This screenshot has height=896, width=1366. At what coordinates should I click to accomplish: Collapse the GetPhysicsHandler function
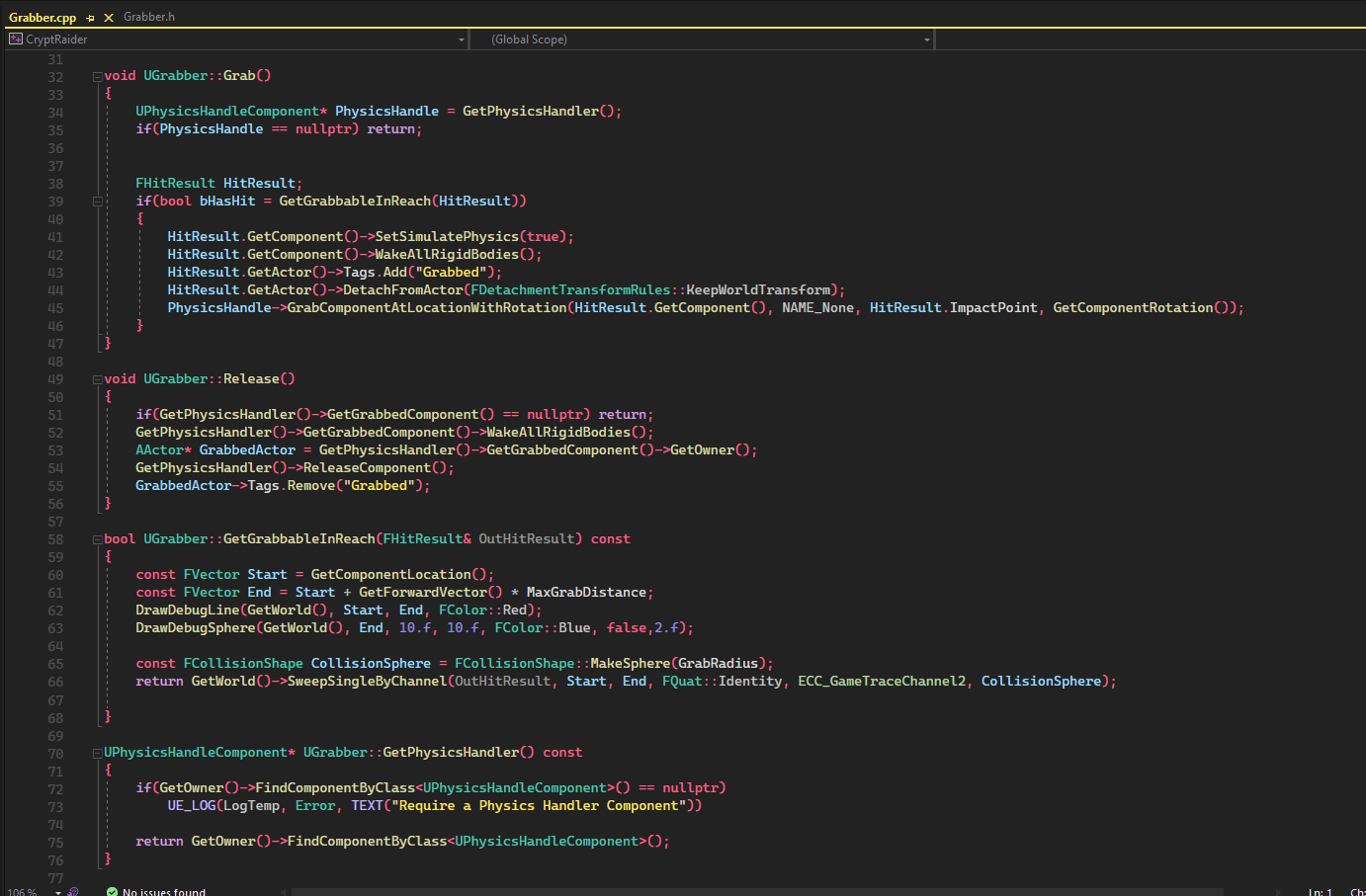coord(97,753)
